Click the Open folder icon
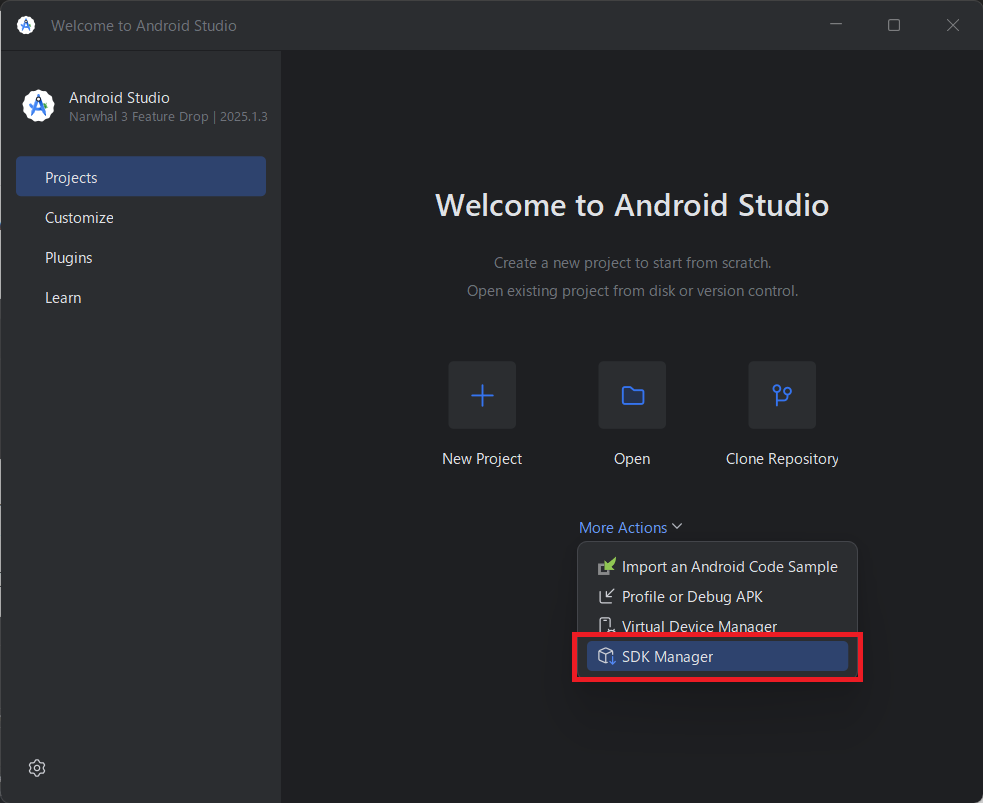 [632, 395]
